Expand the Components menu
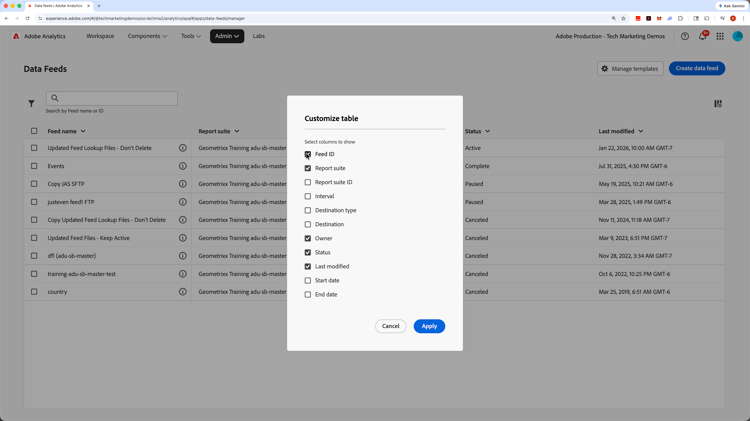 (147, 36)
